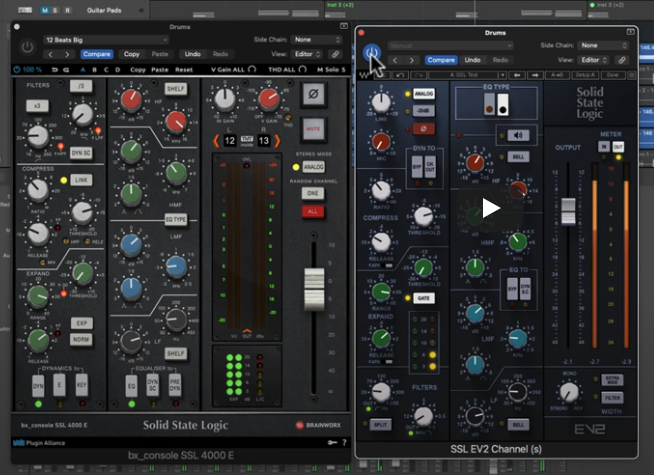Toggle the bx_console plugin power button

(26, 46)
